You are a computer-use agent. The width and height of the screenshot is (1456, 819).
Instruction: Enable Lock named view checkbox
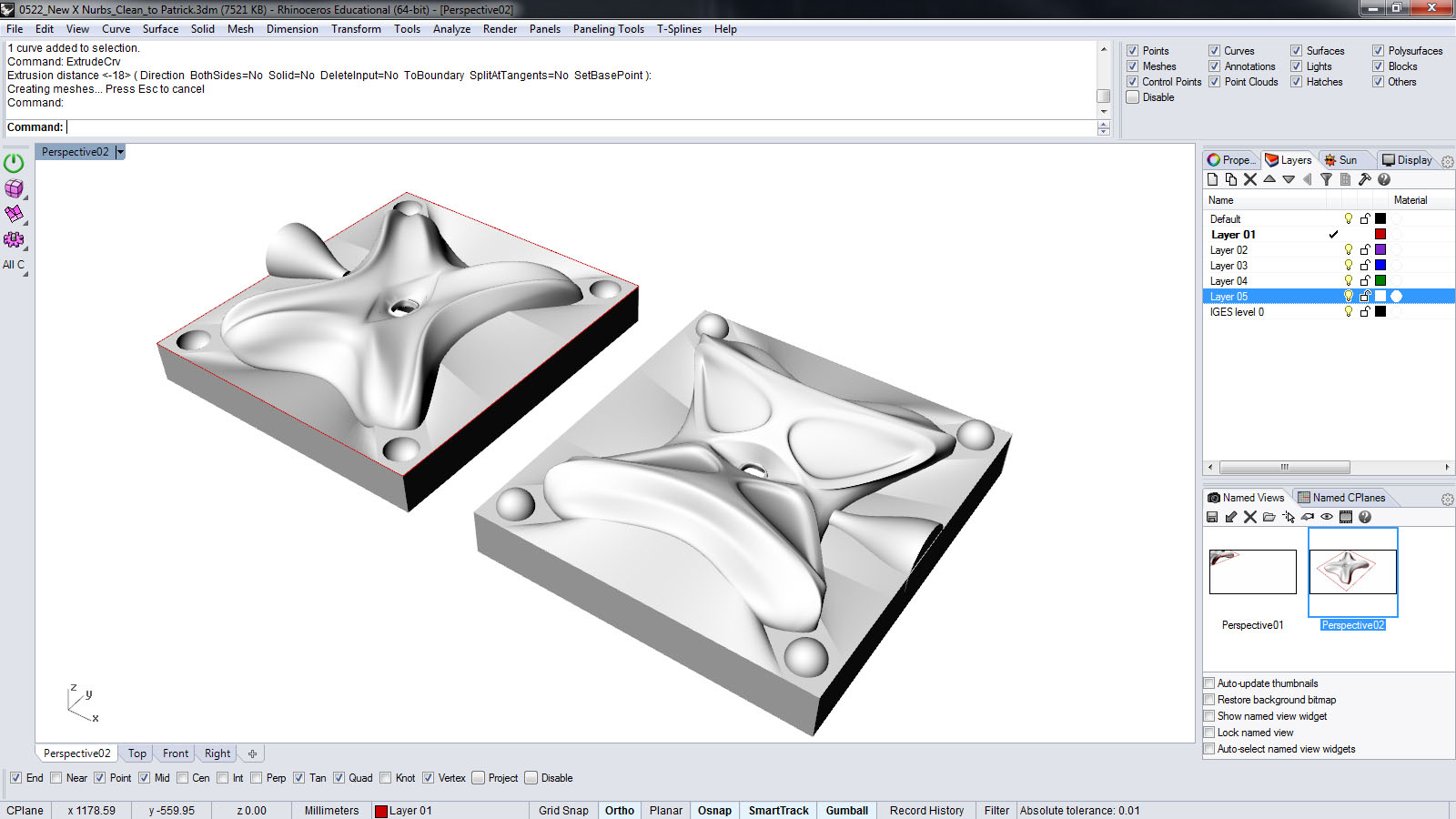point(1209,733)
